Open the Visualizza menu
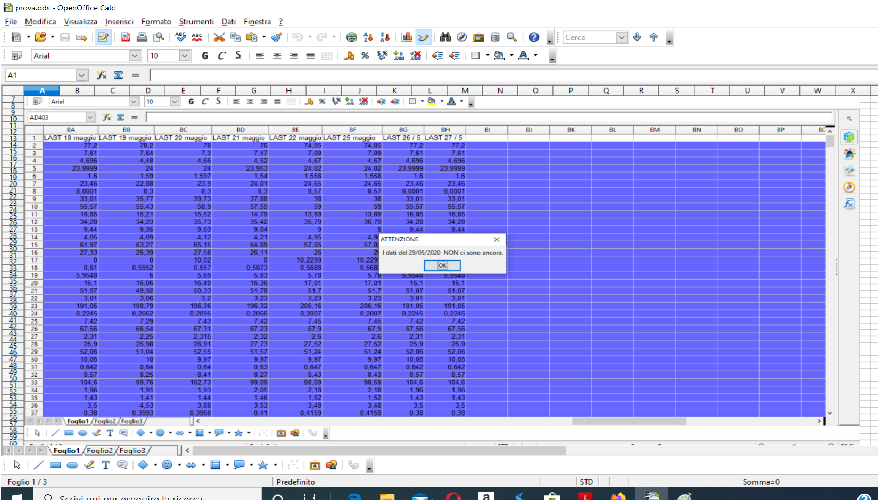Image resolution: width=878 pixels, height=500 pixels. (x=81, y=21)
